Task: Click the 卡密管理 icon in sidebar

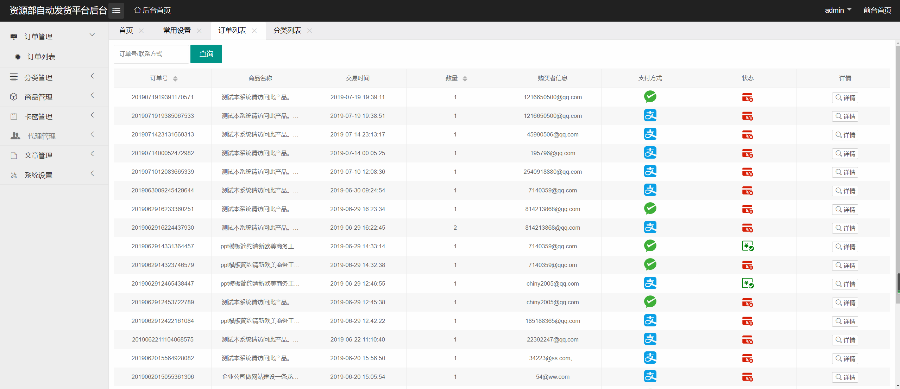Action: [x=14, y=116]
